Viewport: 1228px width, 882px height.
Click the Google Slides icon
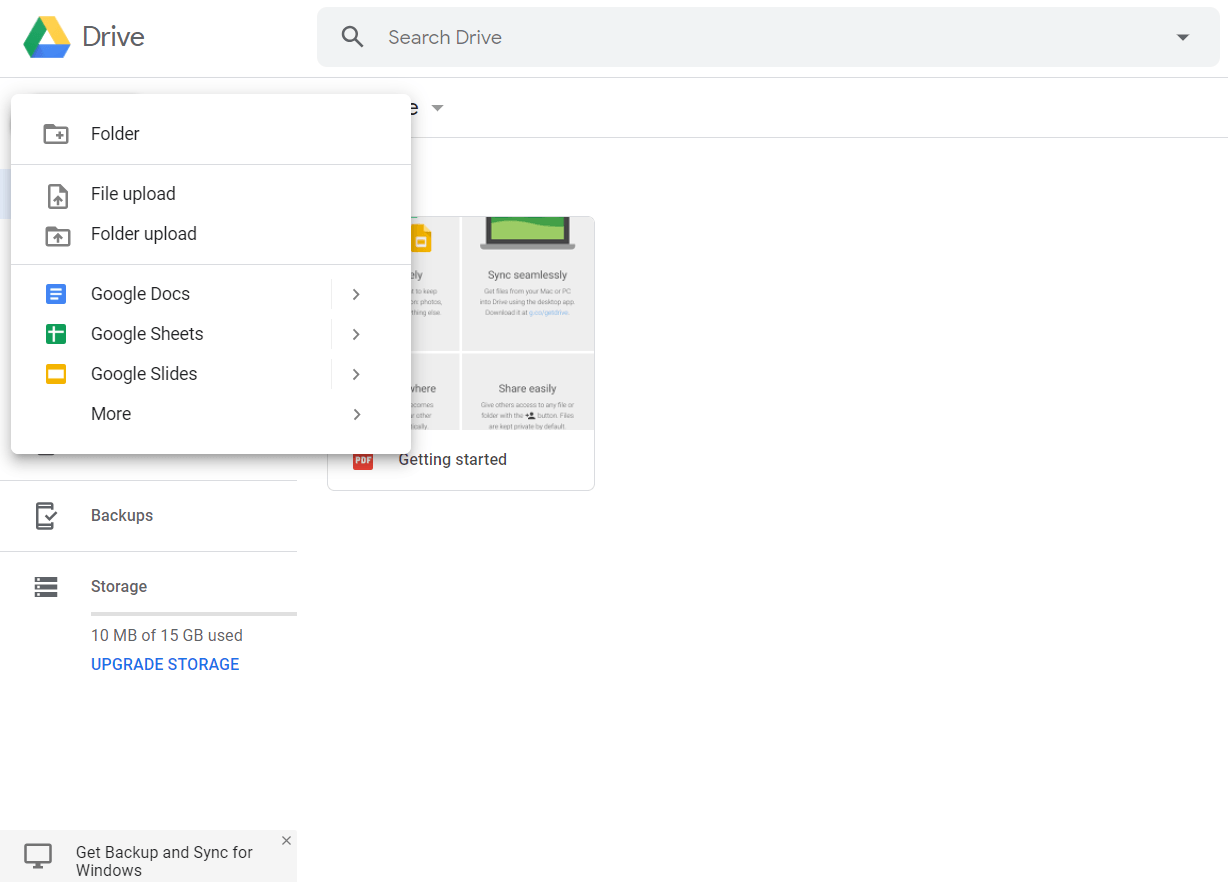(x=56, y=374)
